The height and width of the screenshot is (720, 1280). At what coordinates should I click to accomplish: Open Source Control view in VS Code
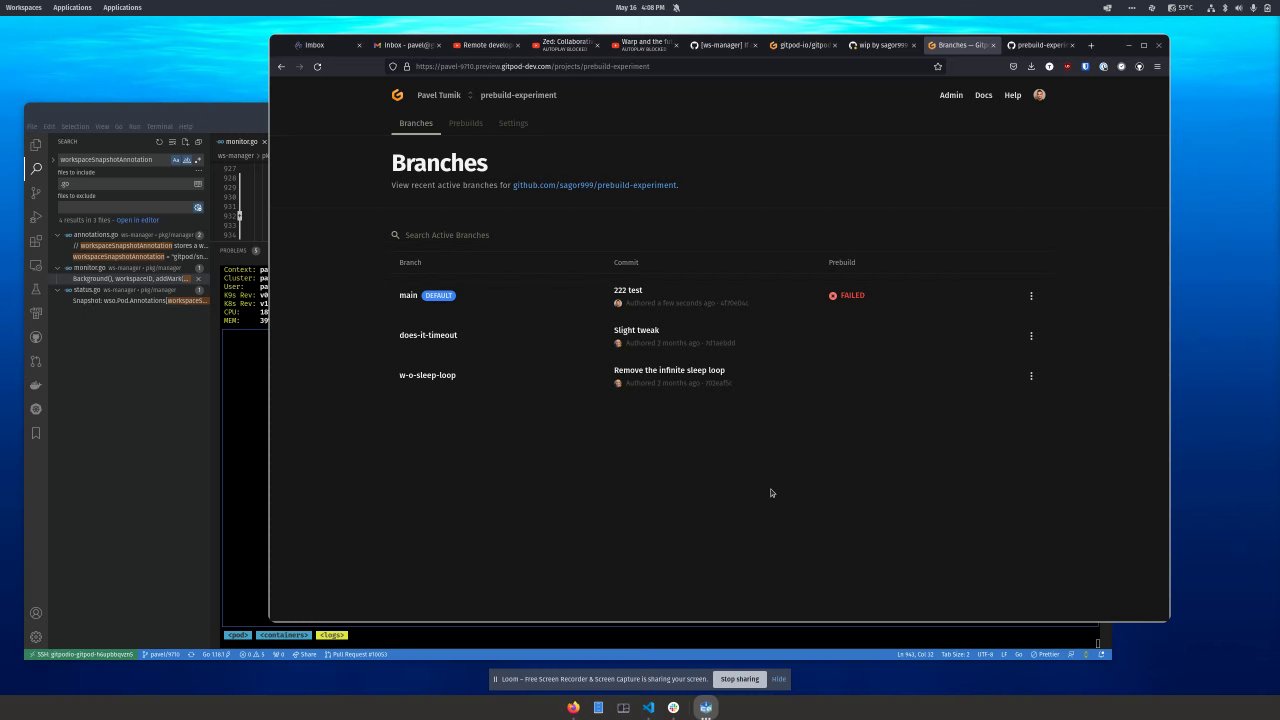[x=36, y=193]
